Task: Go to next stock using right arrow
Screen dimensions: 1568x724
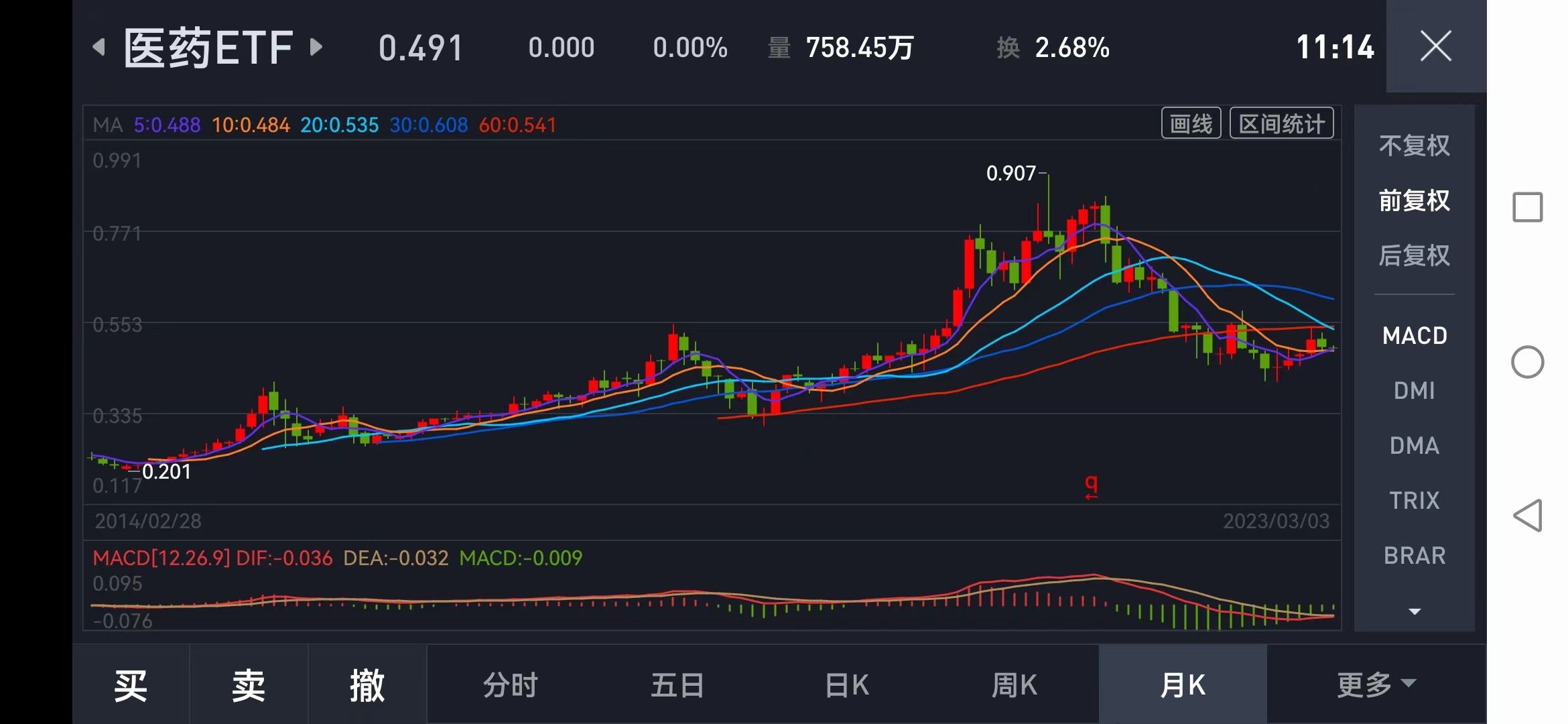Action: pyautogui.click(x=316, y=48)
